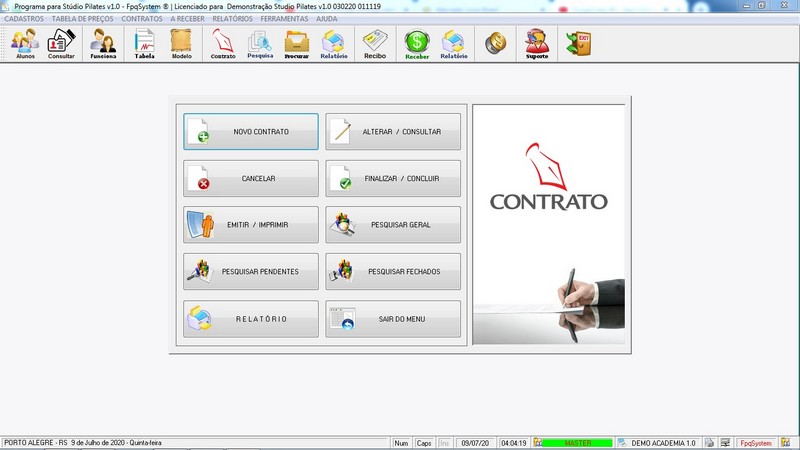Click the ALTERAR / CONSULTAR button
This screenshot has width=800, height=450.
coord(393,132)
